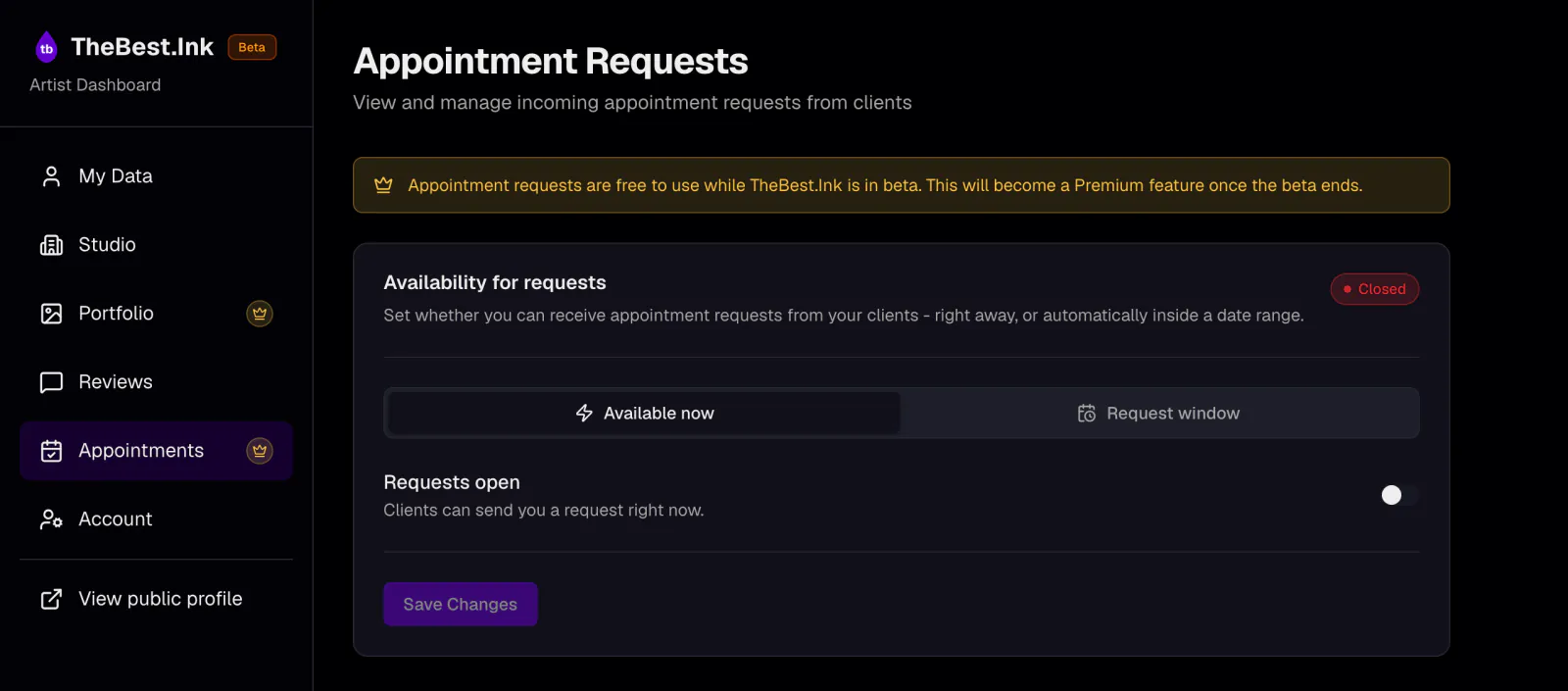This screenshot has width=1568, height=691.
Task: Click the TheBest.Ink droplet logo
Action: 46,47
